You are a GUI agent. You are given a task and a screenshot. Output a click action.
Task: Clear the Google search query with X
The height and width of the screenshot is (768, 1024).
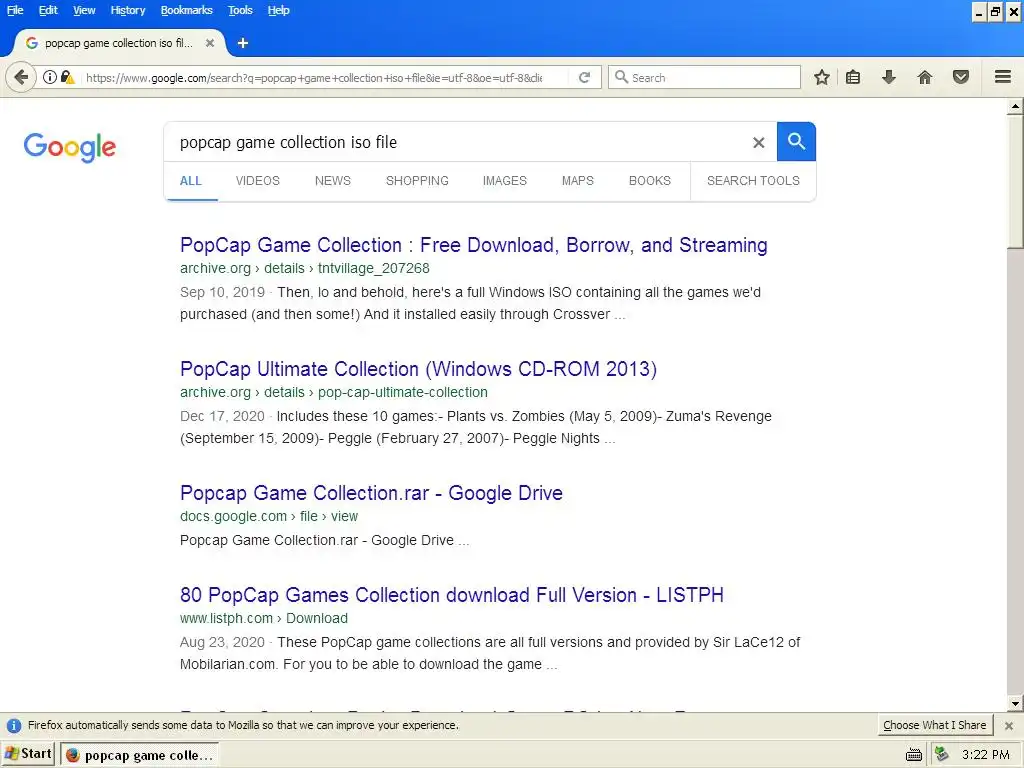point(758,142)
